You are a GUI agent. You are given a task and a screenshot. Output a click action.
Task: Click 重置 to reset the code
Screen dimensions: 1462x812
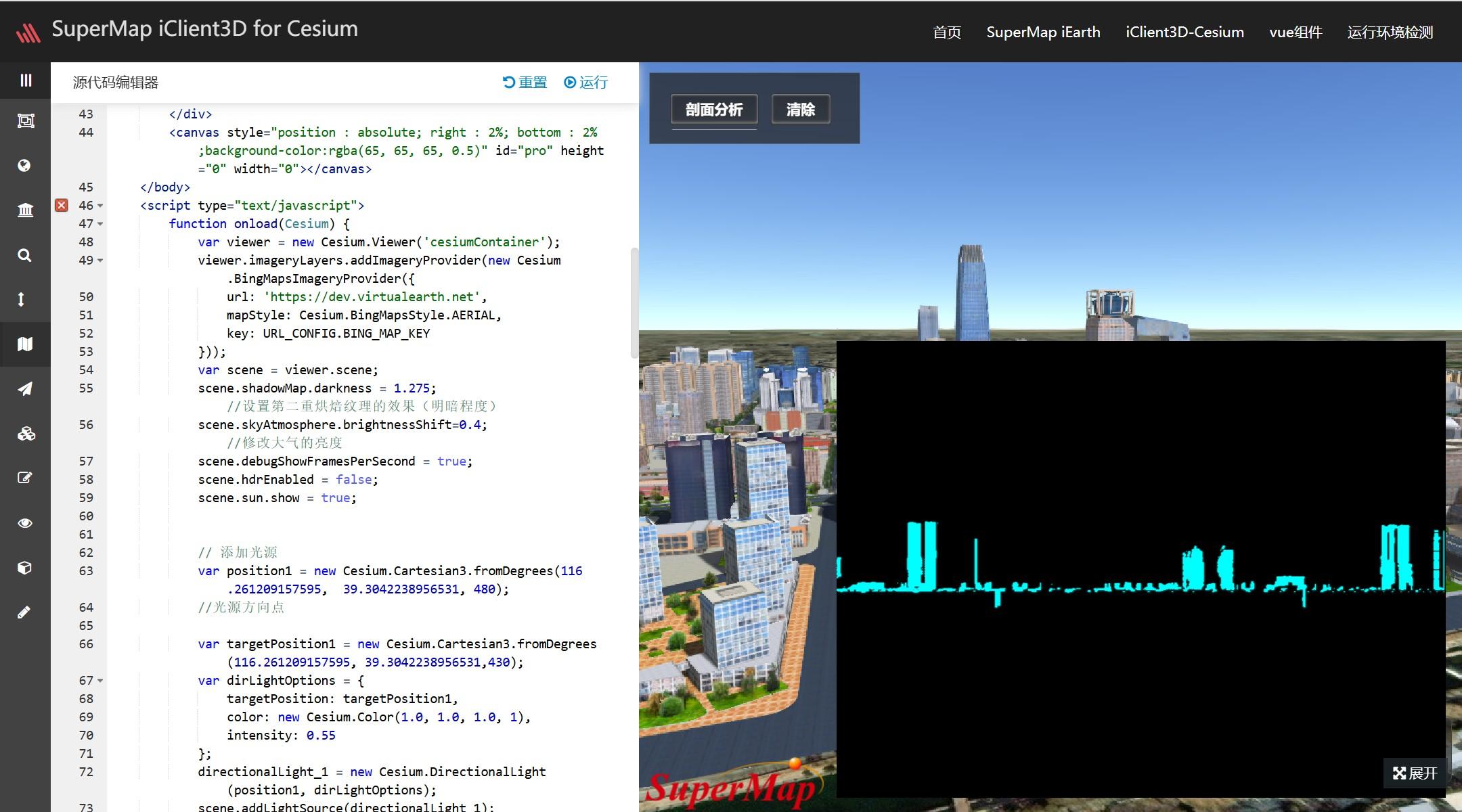525,82
